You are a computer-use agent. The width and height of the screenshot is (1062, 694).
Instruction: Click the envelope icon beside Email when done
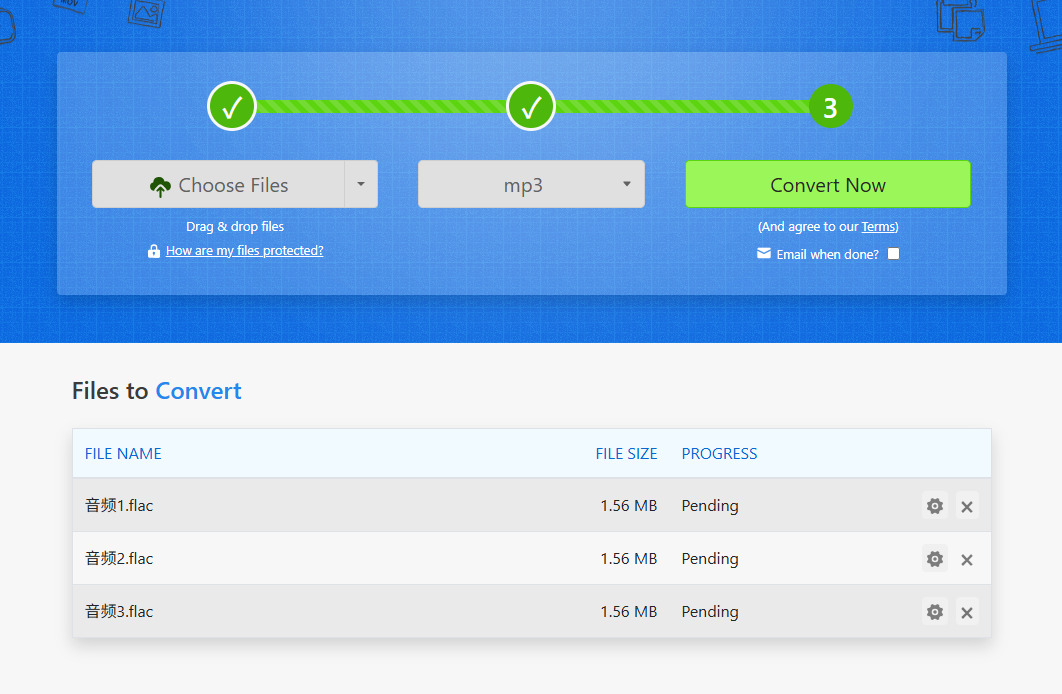click(764, 253)
